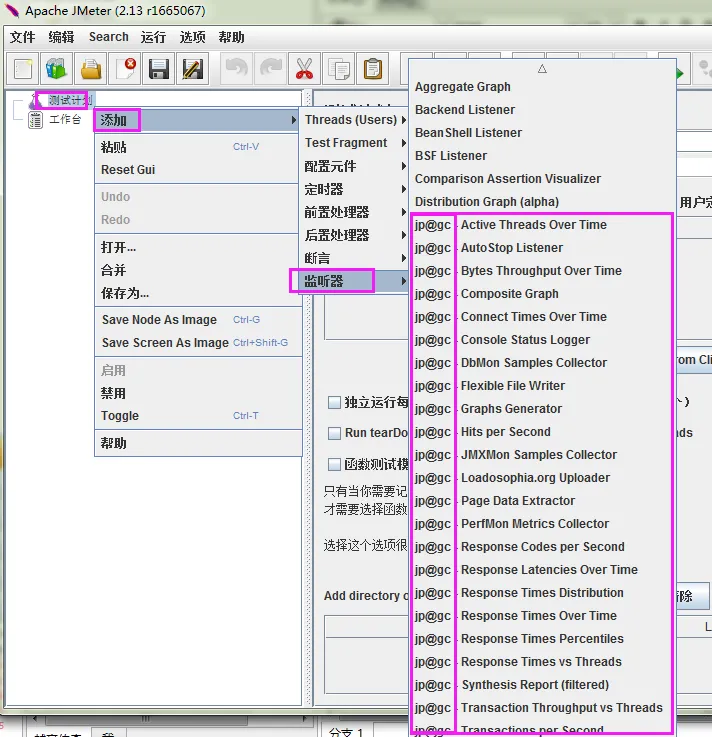712x737 pixels.
Task: Expand the 配置元件 submenu
Action: (x=354, y=166)
